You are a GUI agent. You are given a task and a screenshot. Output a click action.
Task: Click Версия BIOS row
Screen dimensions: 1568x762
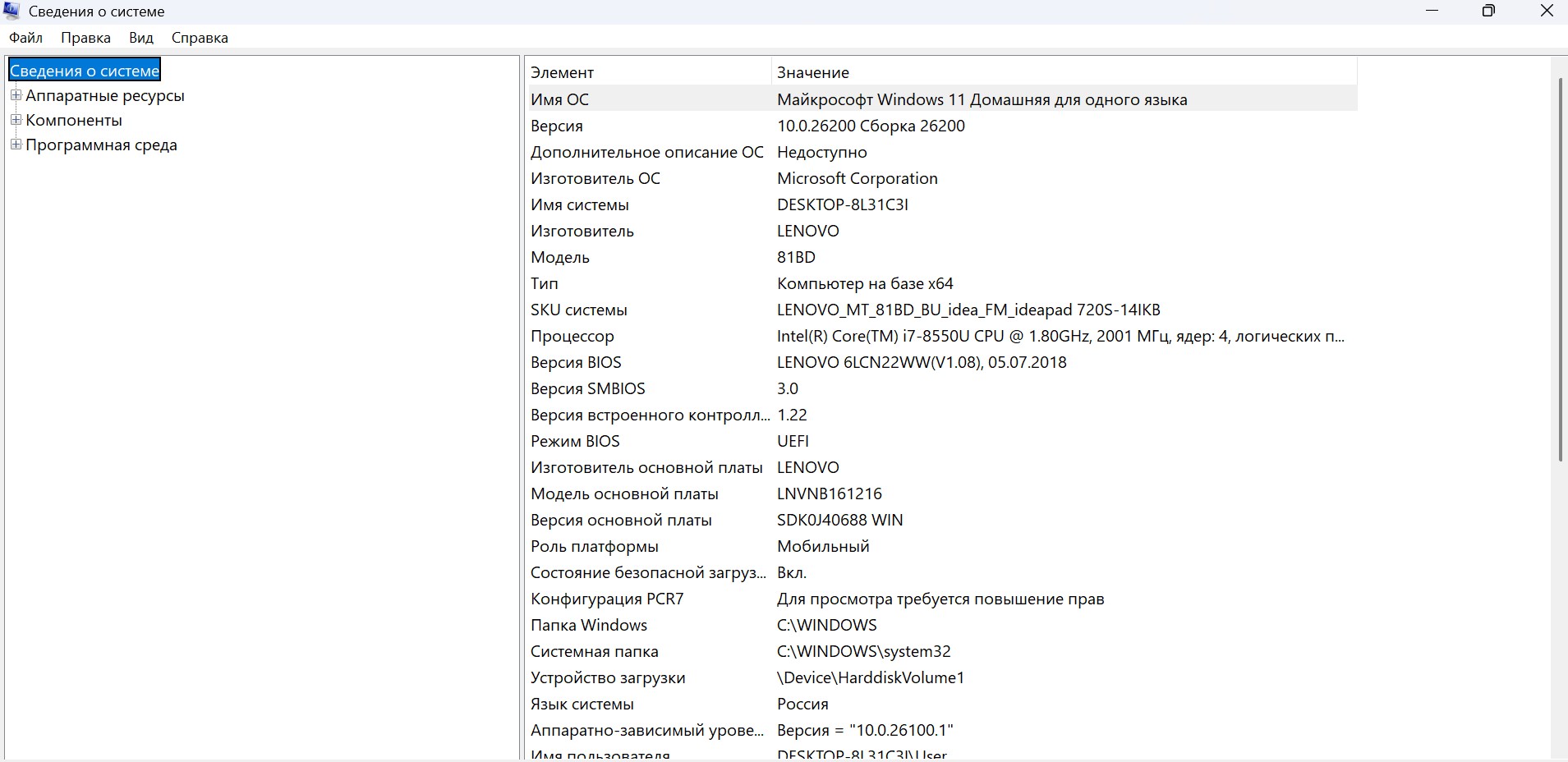coord(942,362)
